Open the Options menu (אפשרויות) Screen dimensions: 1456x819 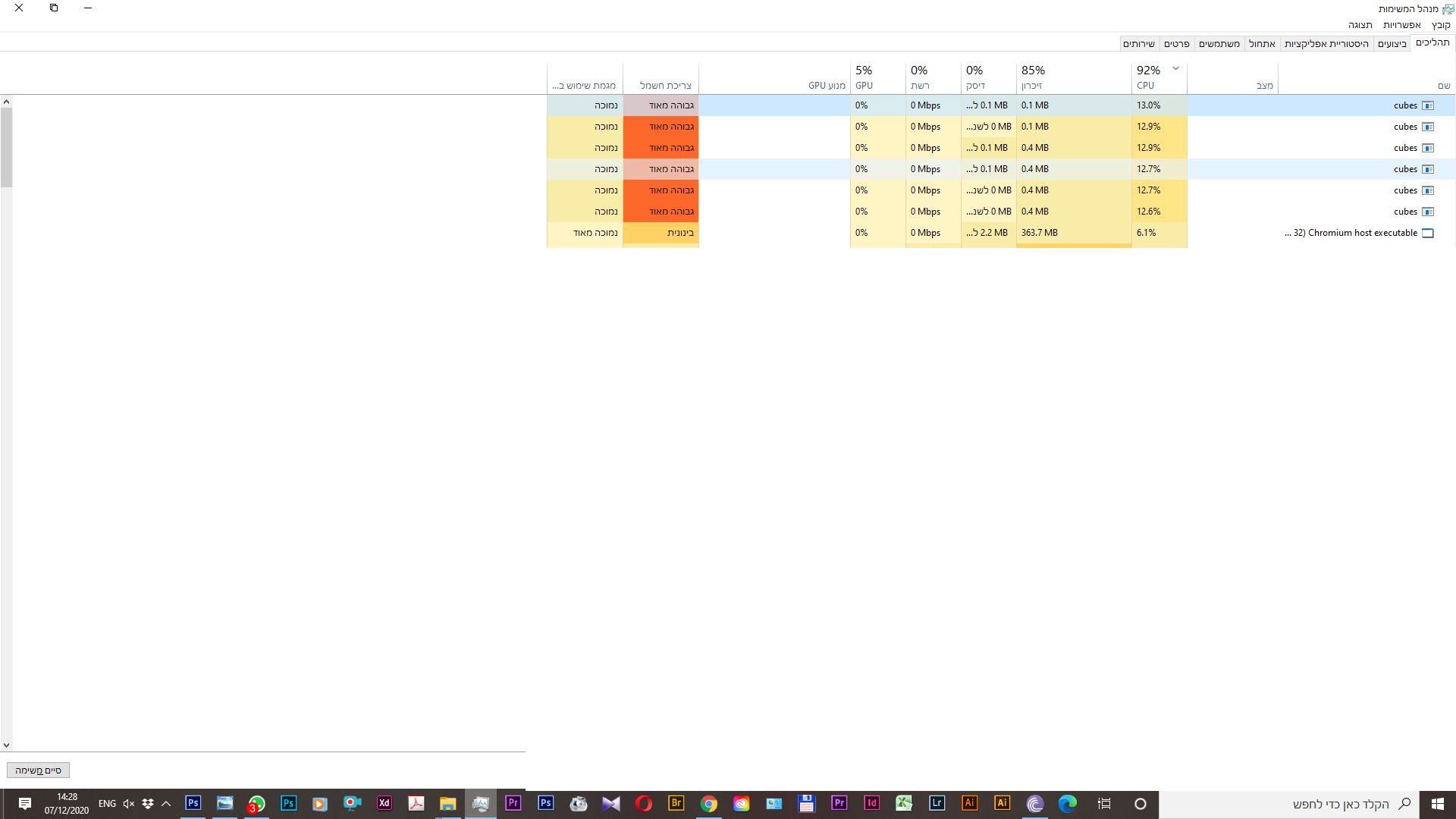pyautogui.click(x=1401, y=25)
